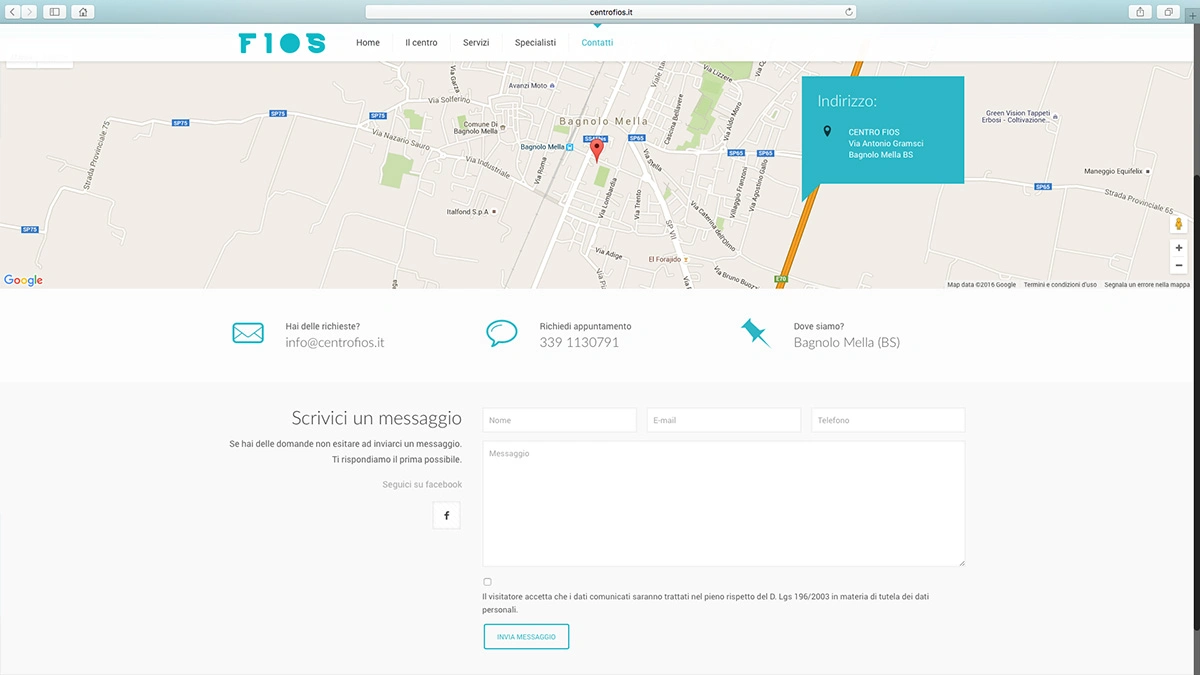
Task: Open the Safari home page button
Action: click(x=83, y=12)
